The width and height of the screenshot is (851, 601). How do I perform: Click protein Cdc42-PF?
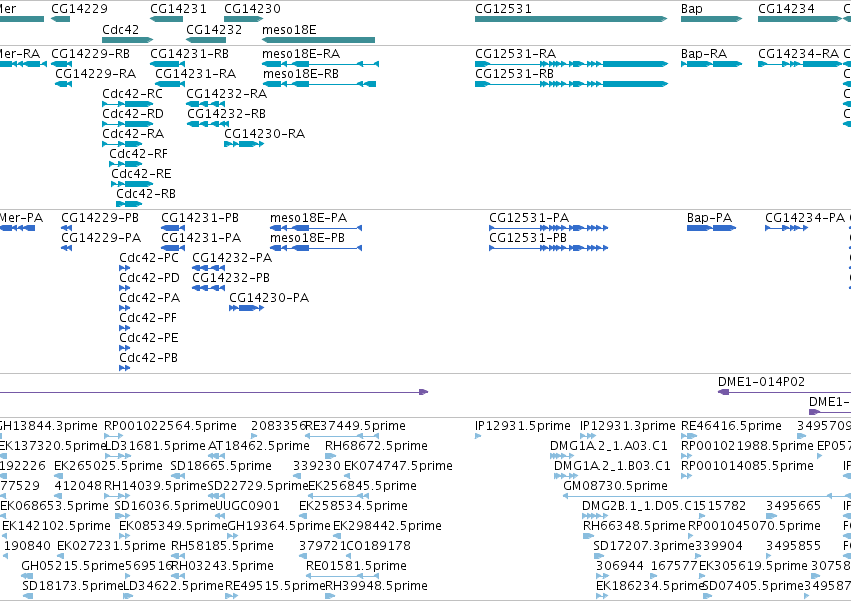pos(148,318)
